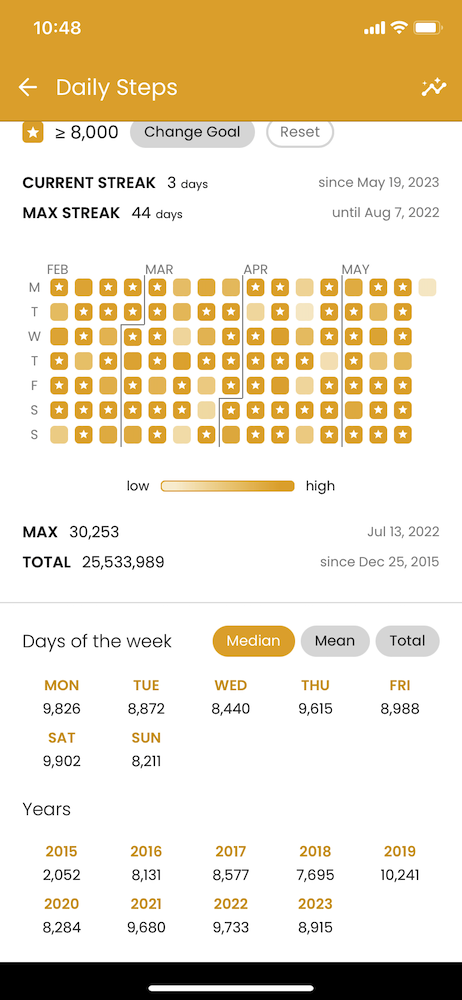462x1000 pixels.
Task: Tap the first Sunday pale cell in February
Action: (59, 435)
